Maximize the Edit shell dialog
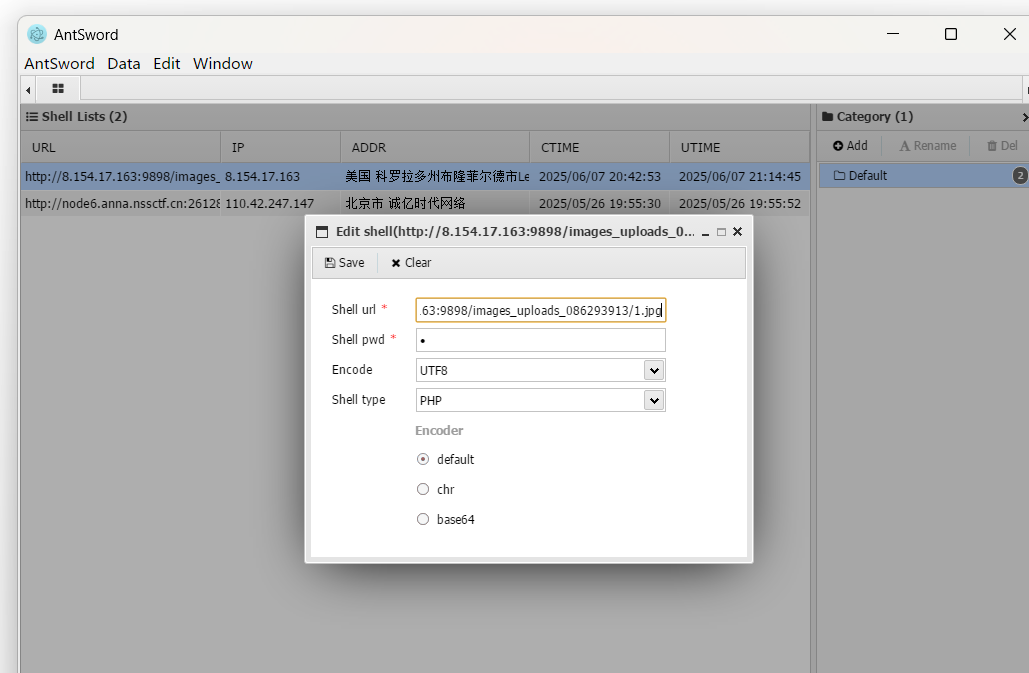1029x673 pixels. 721,232
